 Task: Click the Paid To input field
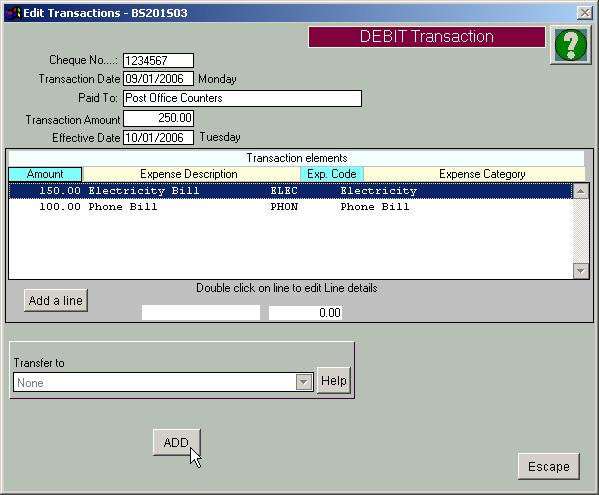point(243,98)
